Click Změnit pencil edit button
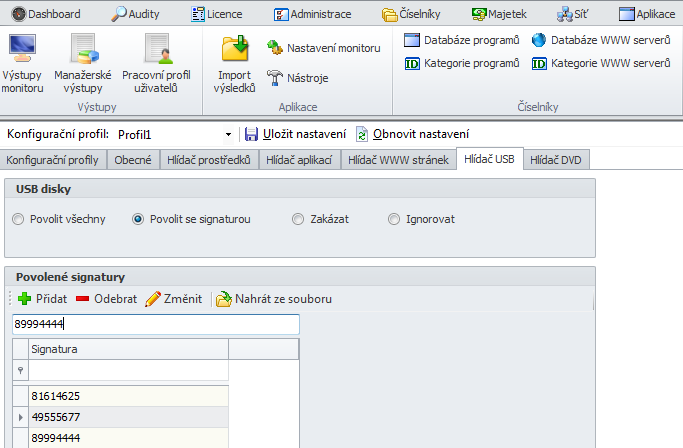683x448 pixels. [x=174, y=299]
